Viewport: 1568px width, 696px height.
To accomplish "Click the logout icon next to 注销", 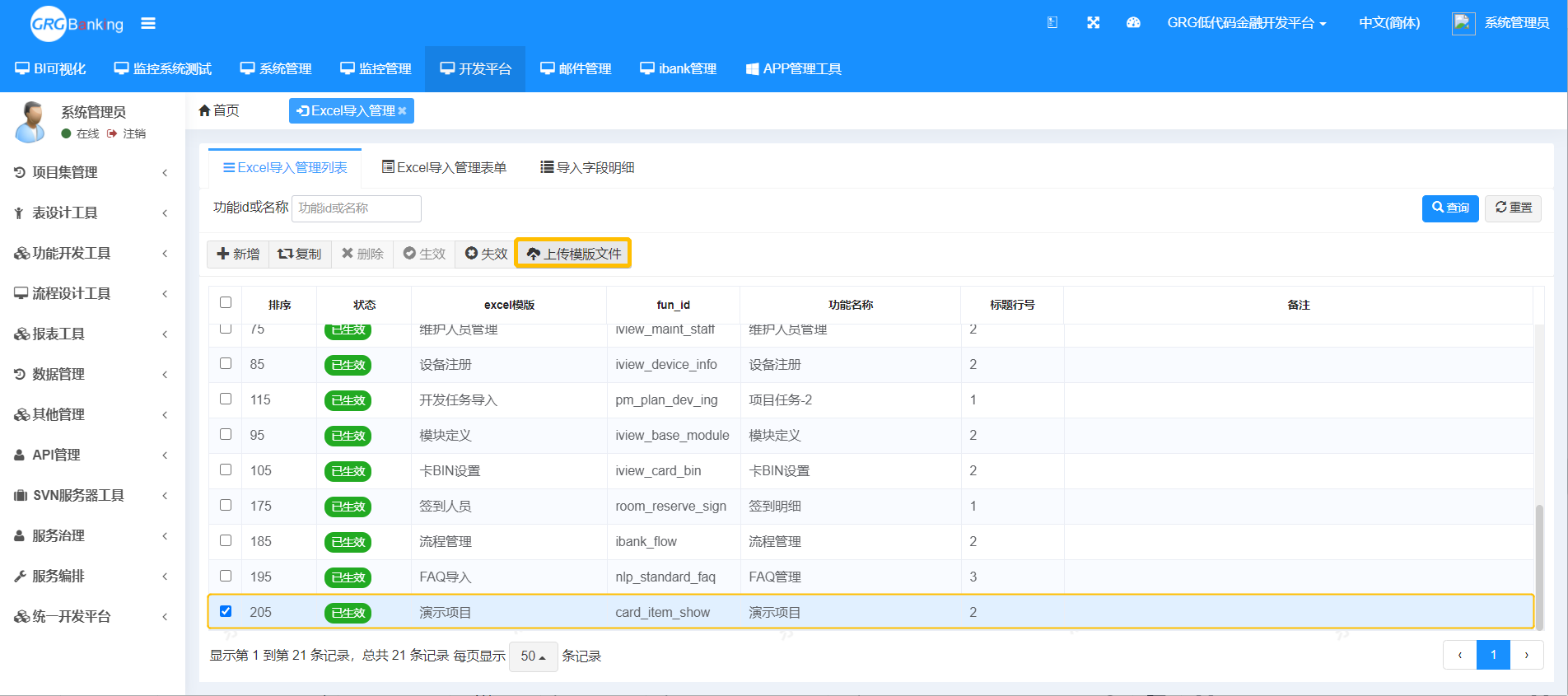I will (112, 133).
